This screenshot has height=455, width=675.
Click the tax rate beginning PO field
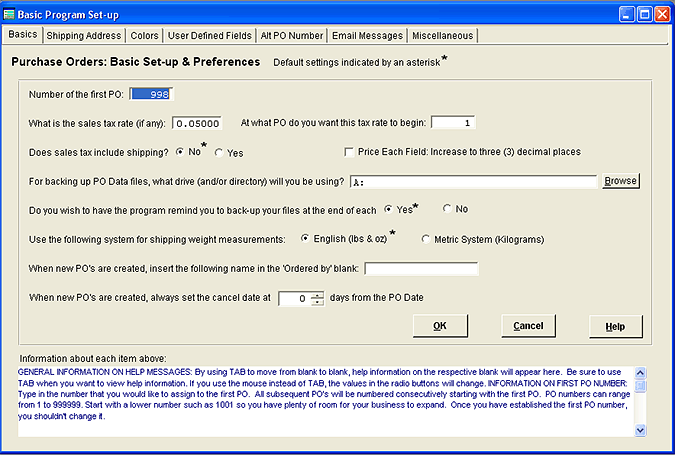pyautogui.click(x=453, y=123)
